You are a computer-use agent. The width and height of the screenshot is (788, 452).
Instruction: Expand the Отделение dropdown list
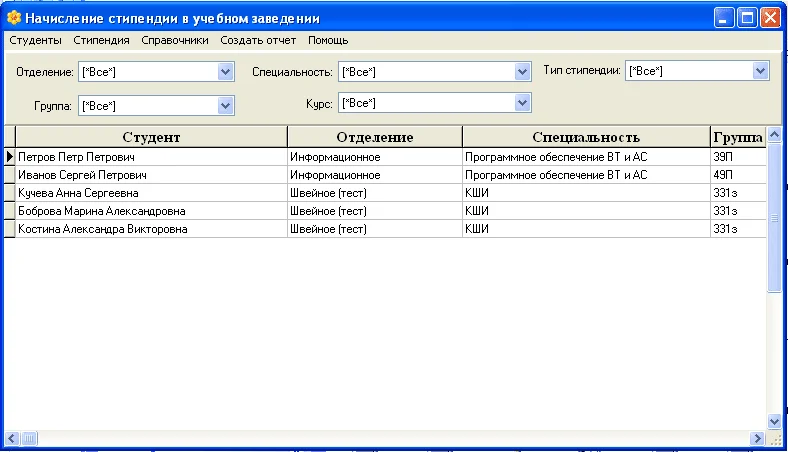pyautogui.click(x=225, y=72)
